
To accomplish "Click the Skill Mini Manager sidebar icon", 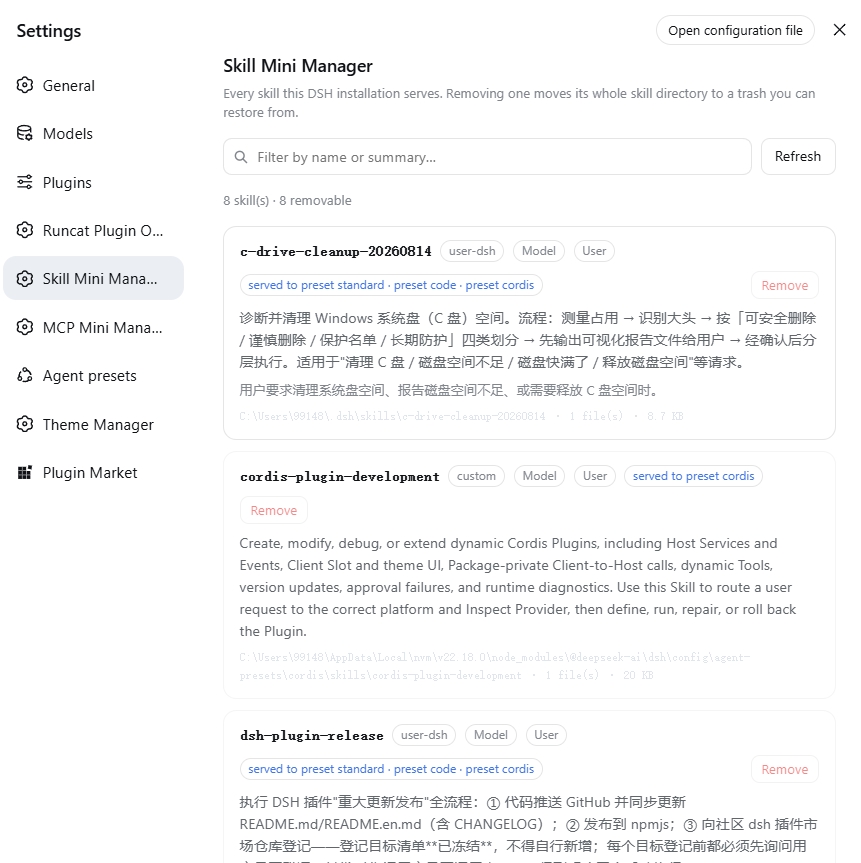I will click(25, 278).
